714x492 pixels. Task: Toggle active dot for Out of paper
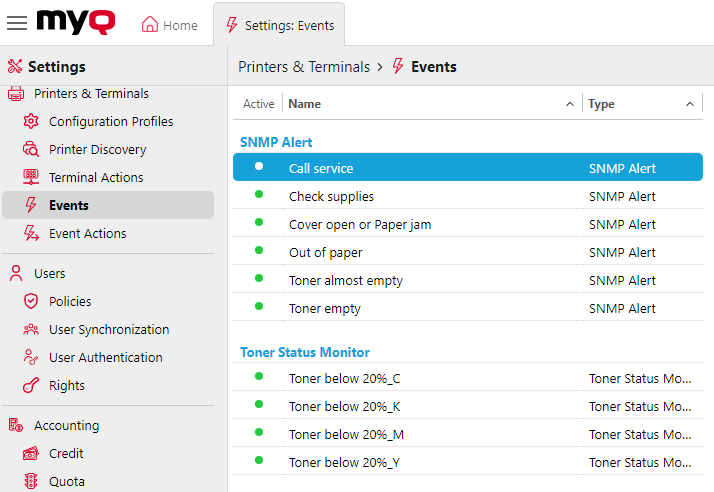pyautogui.click(x=259, y=251)
